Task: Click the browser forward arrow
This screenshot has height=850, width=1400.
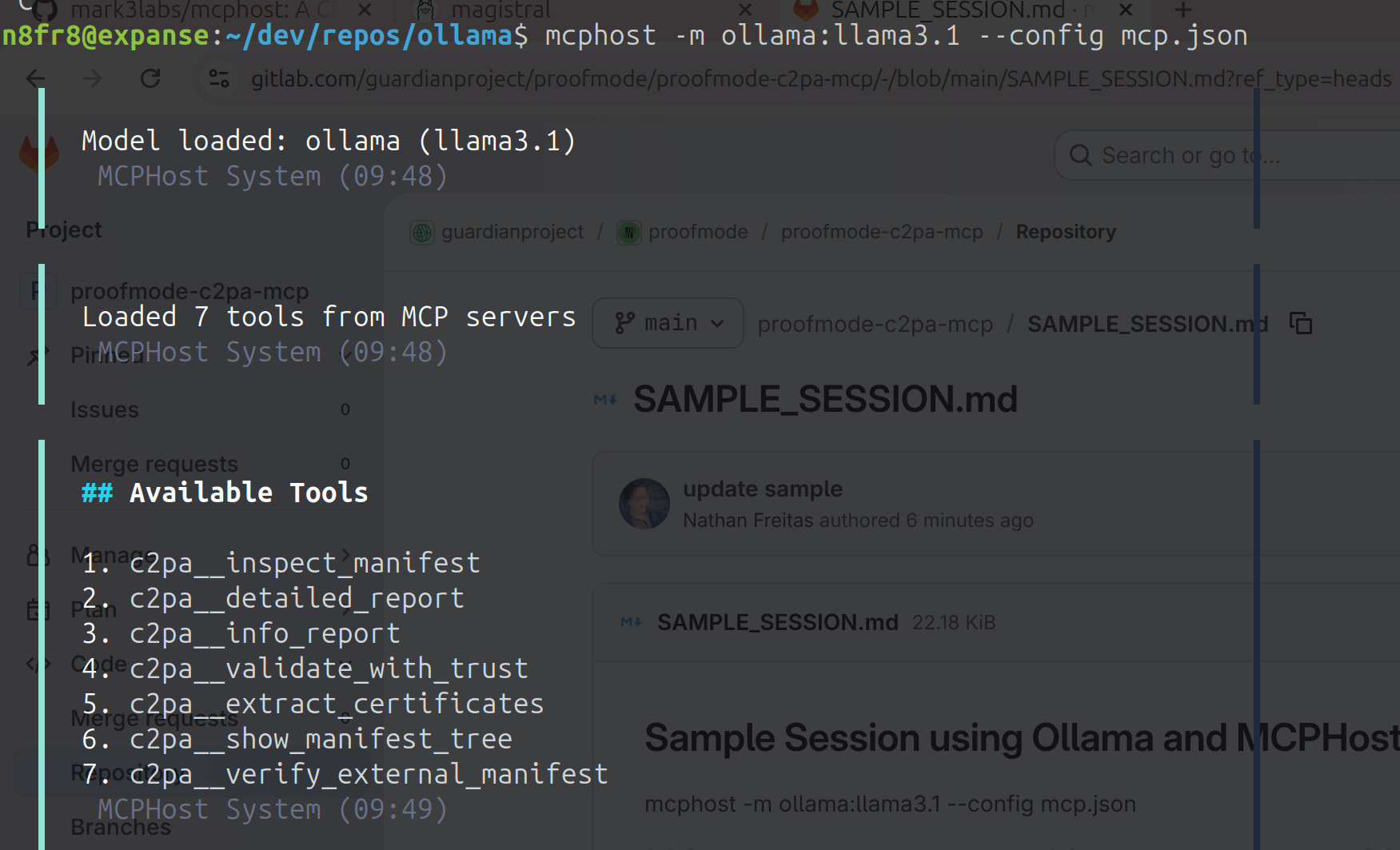Action: click(93, 78)
